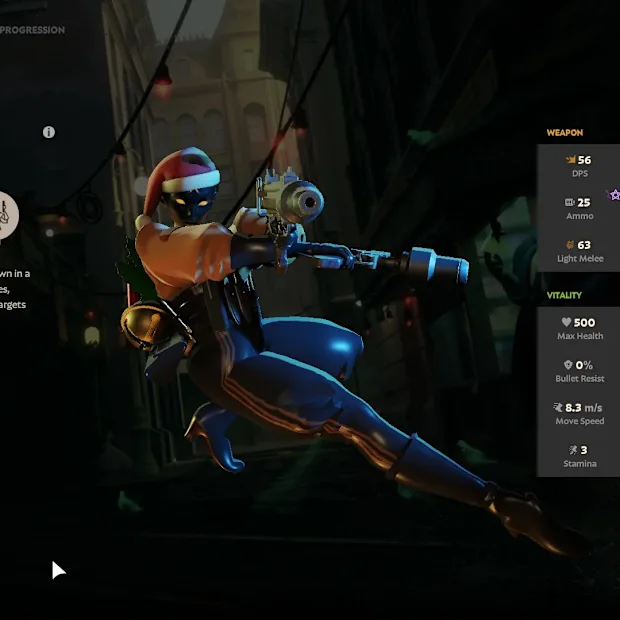Click the stamina runner icon
This screenshot has height=620, width=620.
tap(573, 450)
